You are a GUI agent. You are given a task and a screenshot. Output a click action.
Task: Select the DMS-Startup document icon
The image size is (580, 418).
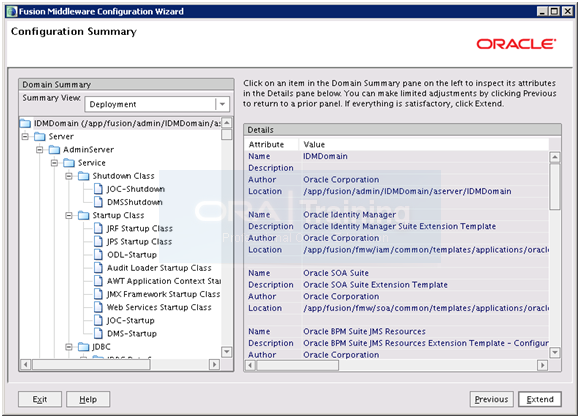[x=98, y=333]
